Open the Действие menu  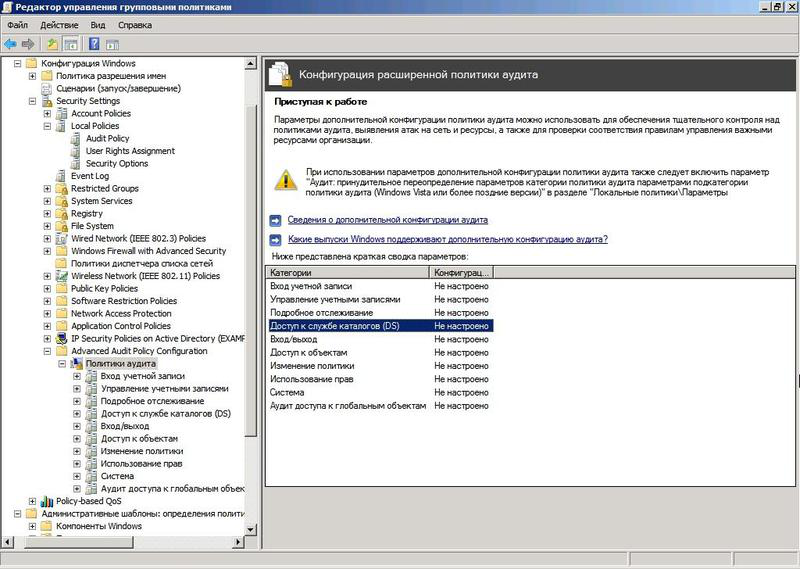59,25
